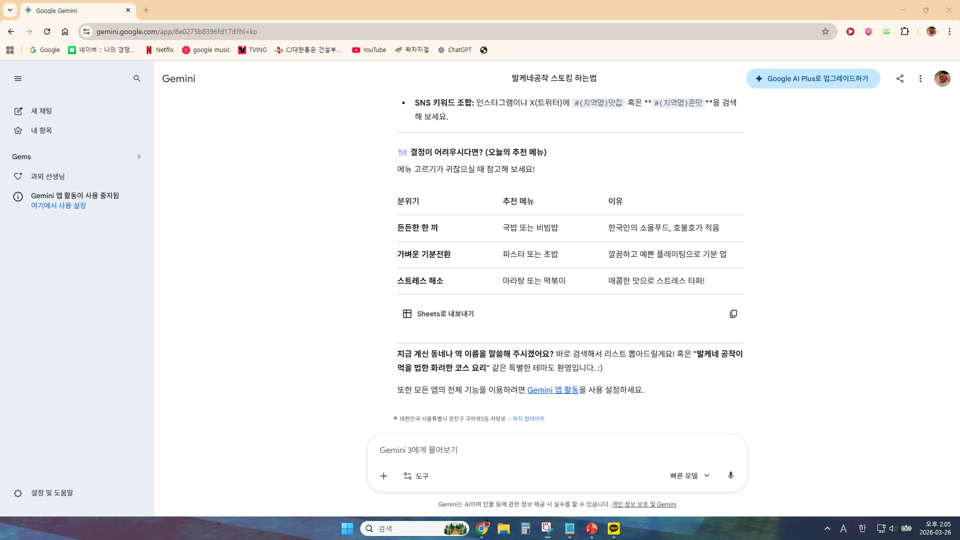Open File Explorer from the taskbar
Viewport: 960px width, 540px height.
pyautogui.click(x=504, y=528)
